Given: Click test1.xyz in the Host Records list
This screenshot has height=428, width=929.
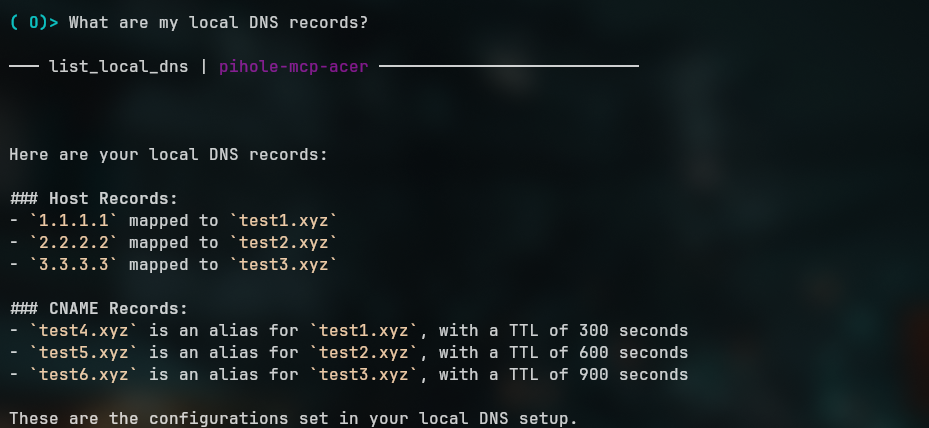Looking at the screenshot, I should pyautogui.click(x=282, y=221).
